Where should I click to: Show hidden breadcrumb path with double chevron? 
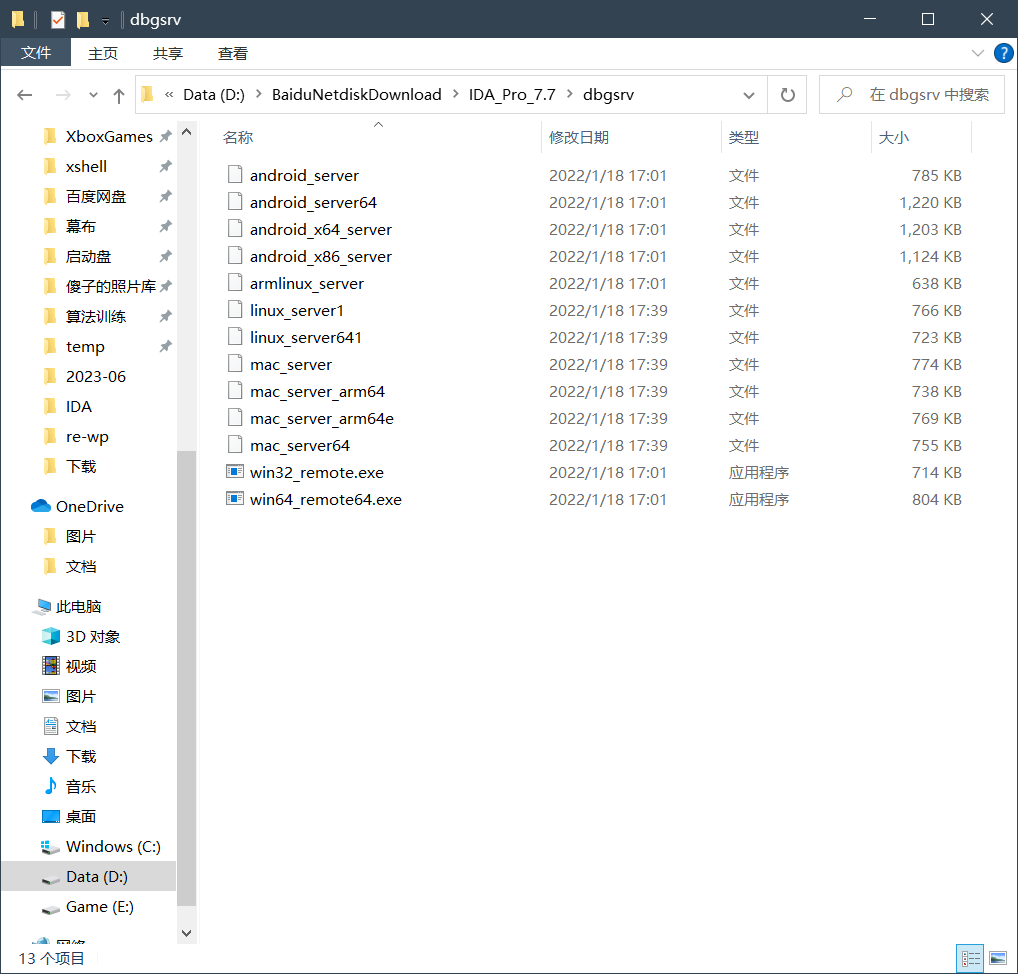coord(169,95)
